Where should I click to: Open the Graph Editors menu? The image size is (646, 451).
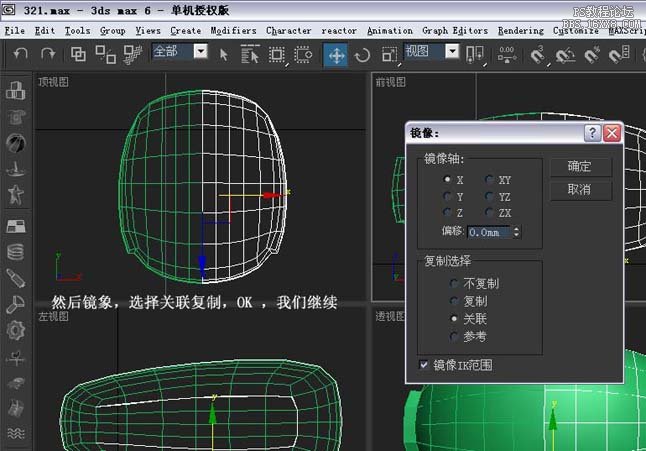[x=455, y=31]
